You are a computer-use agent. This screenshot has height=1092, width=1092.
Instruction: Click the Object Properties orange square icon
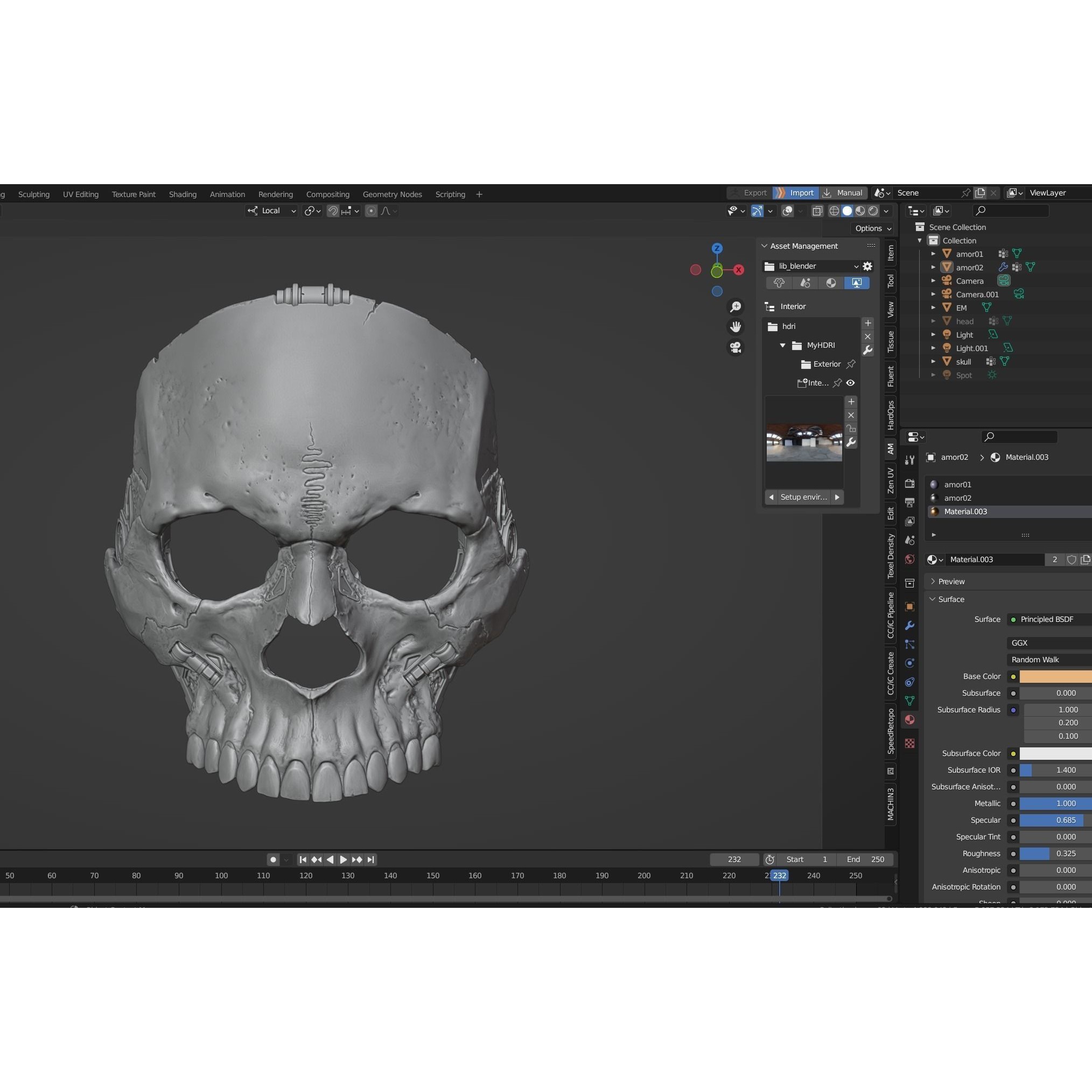pyautogui.click(x=910, y=606)
